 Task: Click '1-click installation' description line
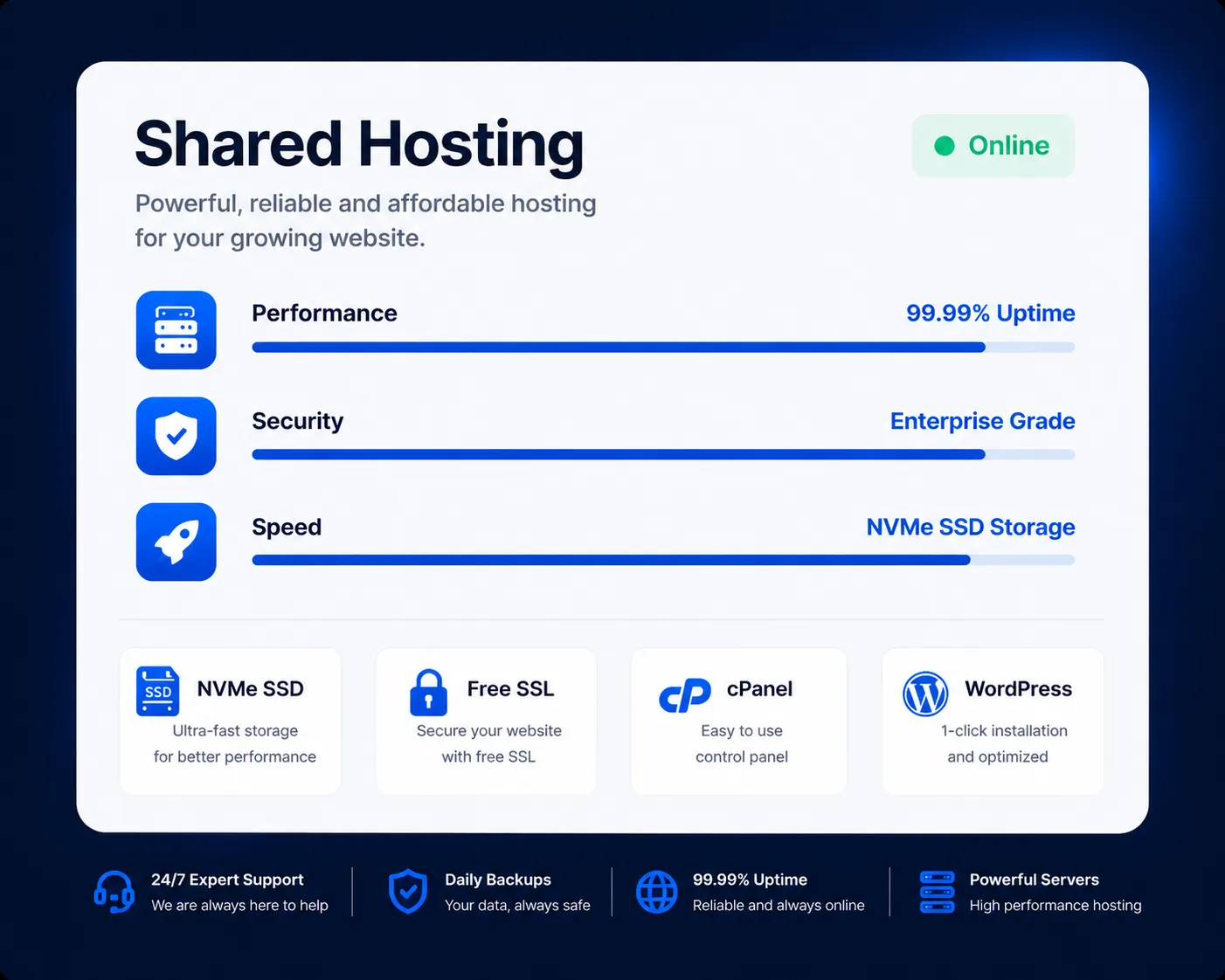(1004, 731)
